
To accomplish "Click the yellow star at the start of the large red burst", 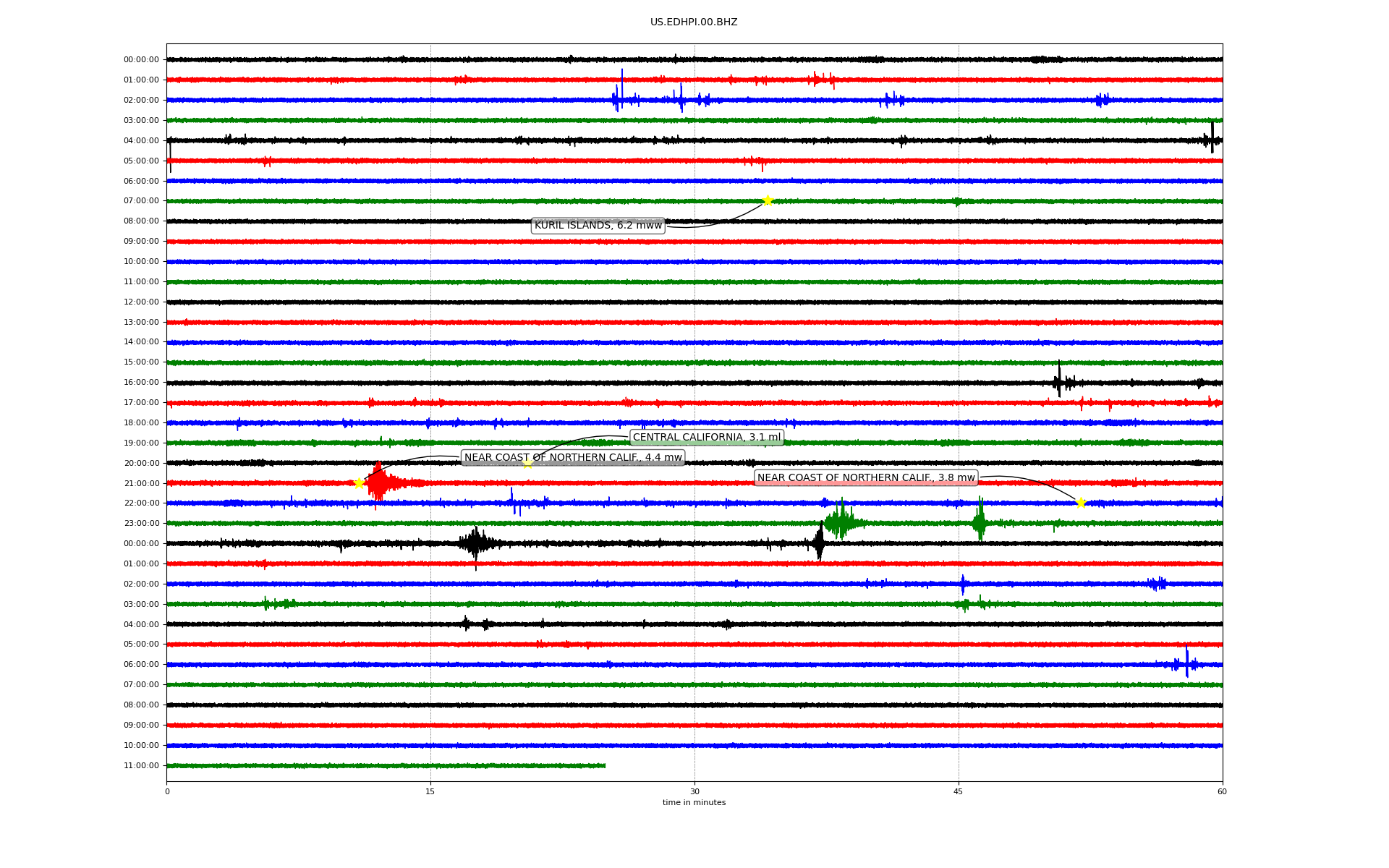I will (x=359, y=483).
